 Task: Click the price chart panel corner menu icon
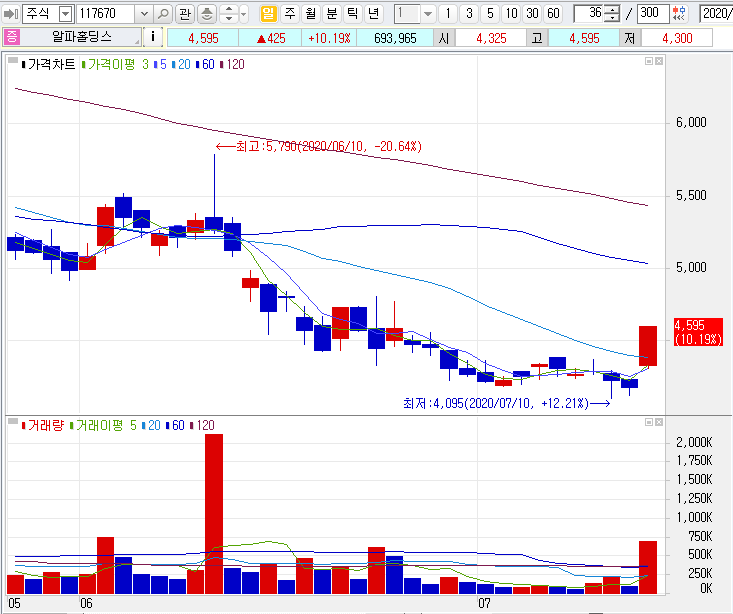click(13, 60)
